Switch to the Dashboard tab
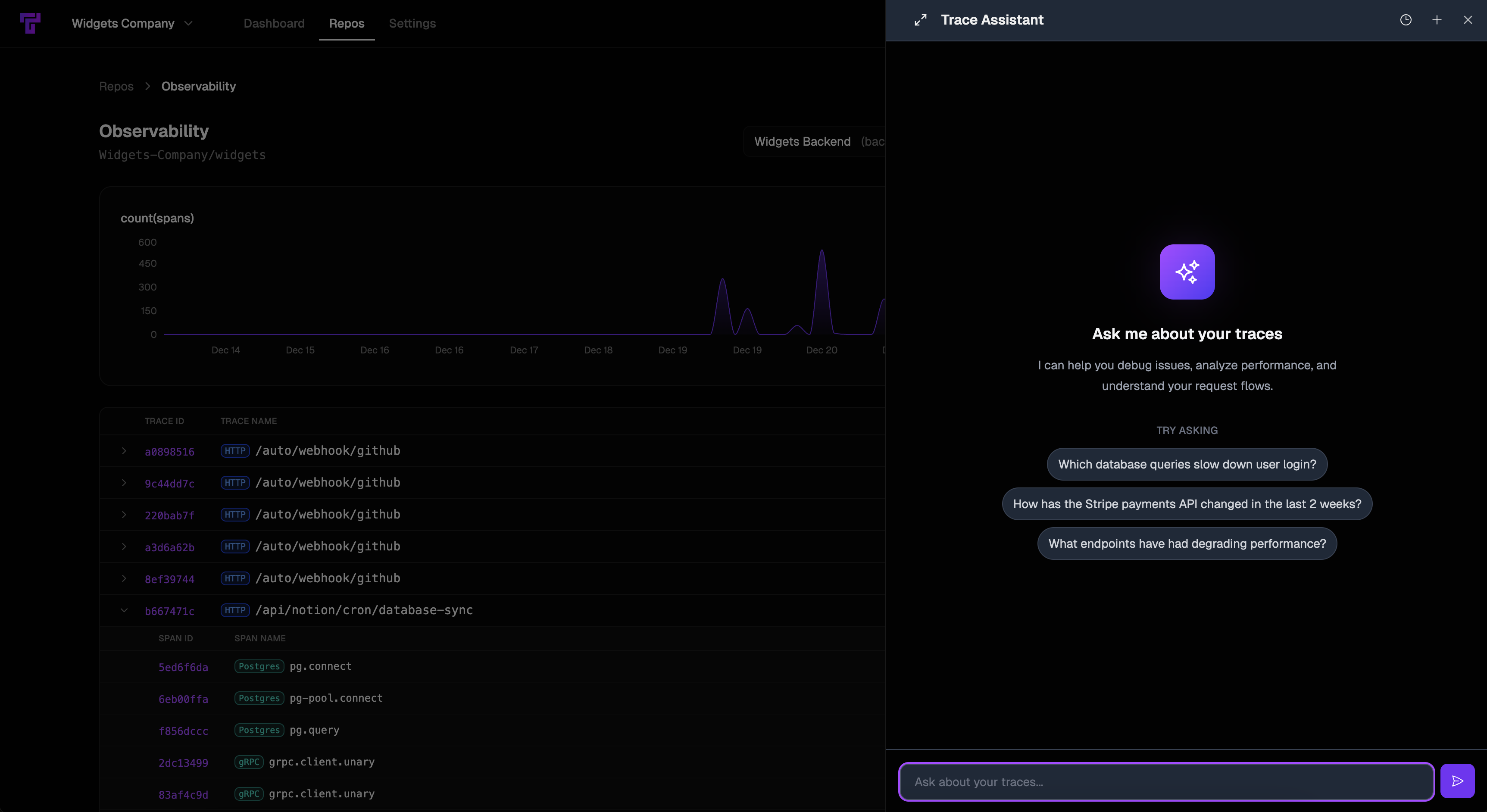The width and height of the screenshot is (1487, 812). tap(274, 24)
